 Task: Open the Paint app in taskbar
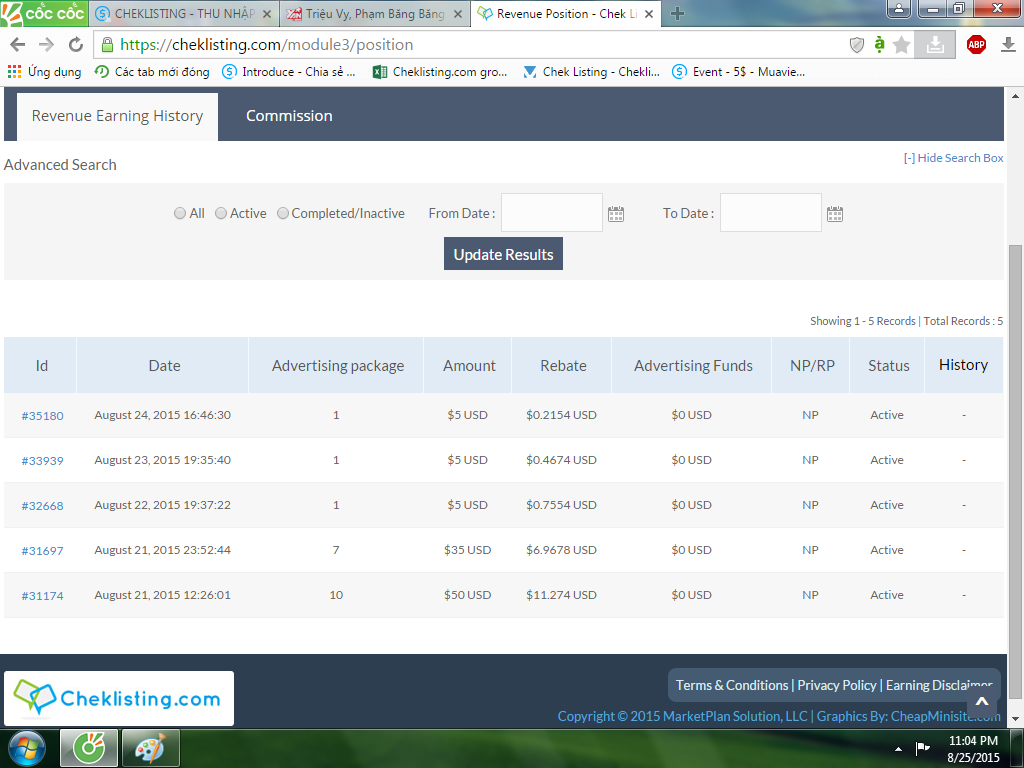point(150,748)
